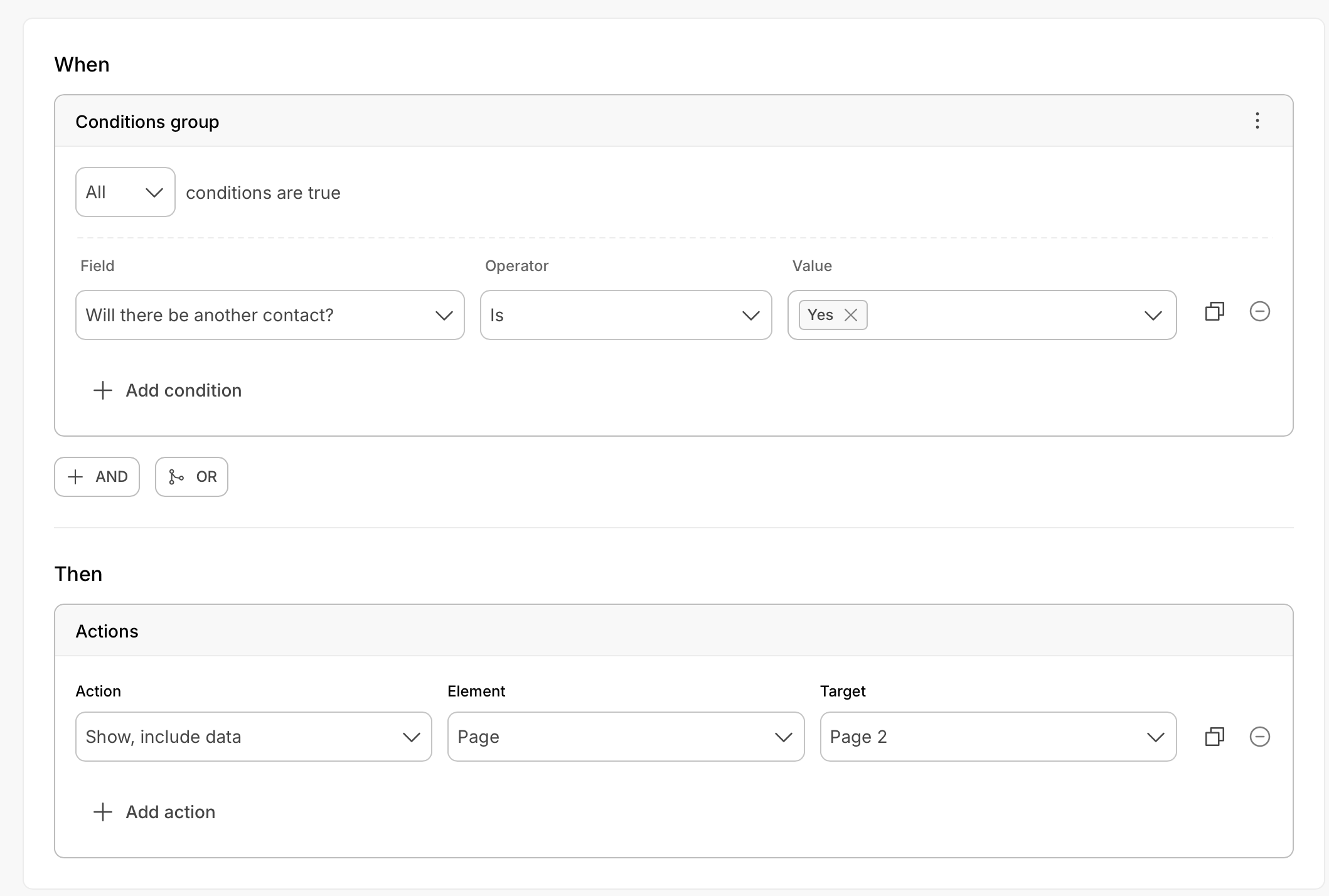The height and width of the screenshot is (896, 1329).
Task: Open the Action dropdown Show, include data
Action: 254,737
